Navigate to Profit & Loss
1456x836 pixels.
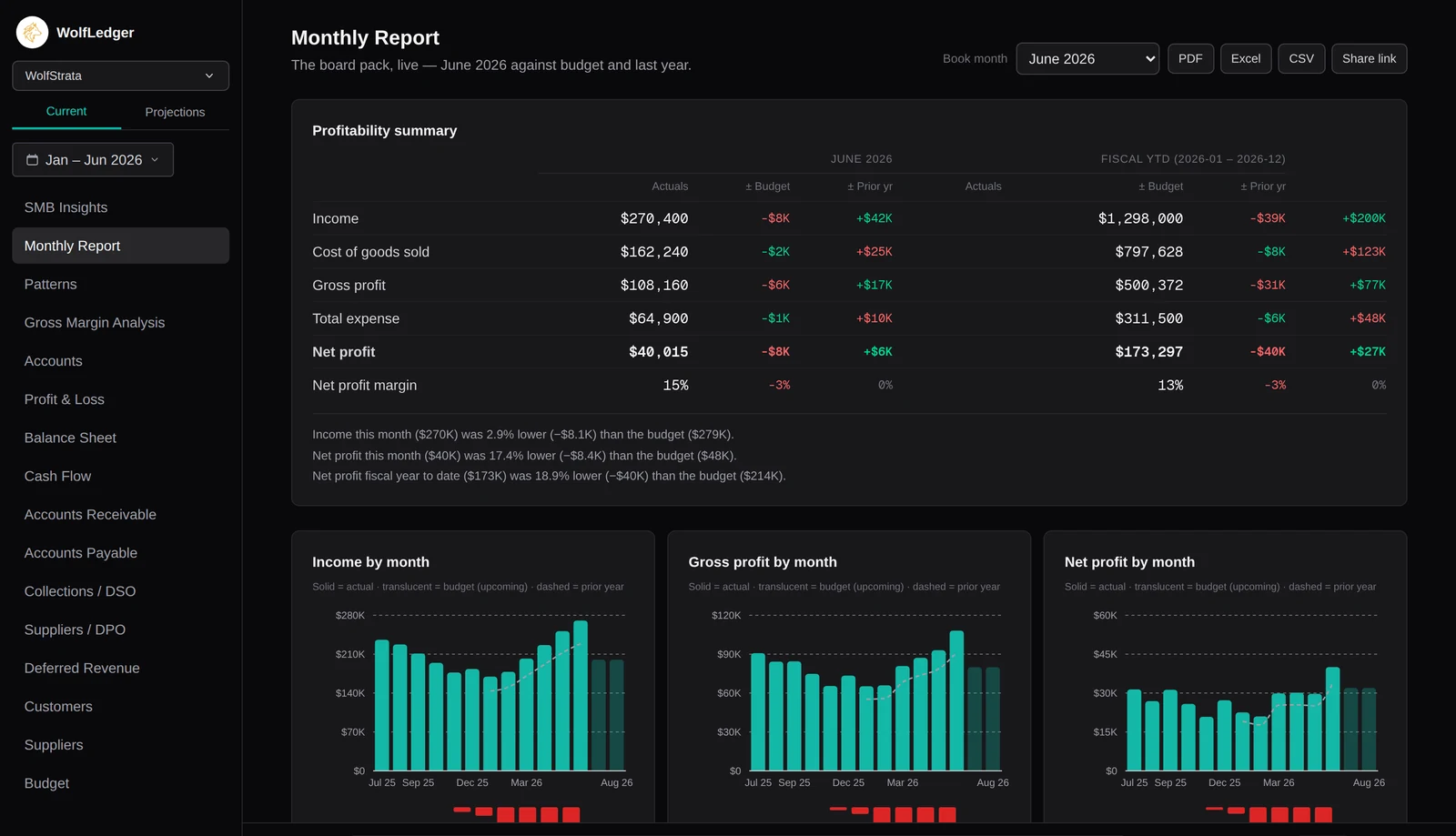point(120,399)
